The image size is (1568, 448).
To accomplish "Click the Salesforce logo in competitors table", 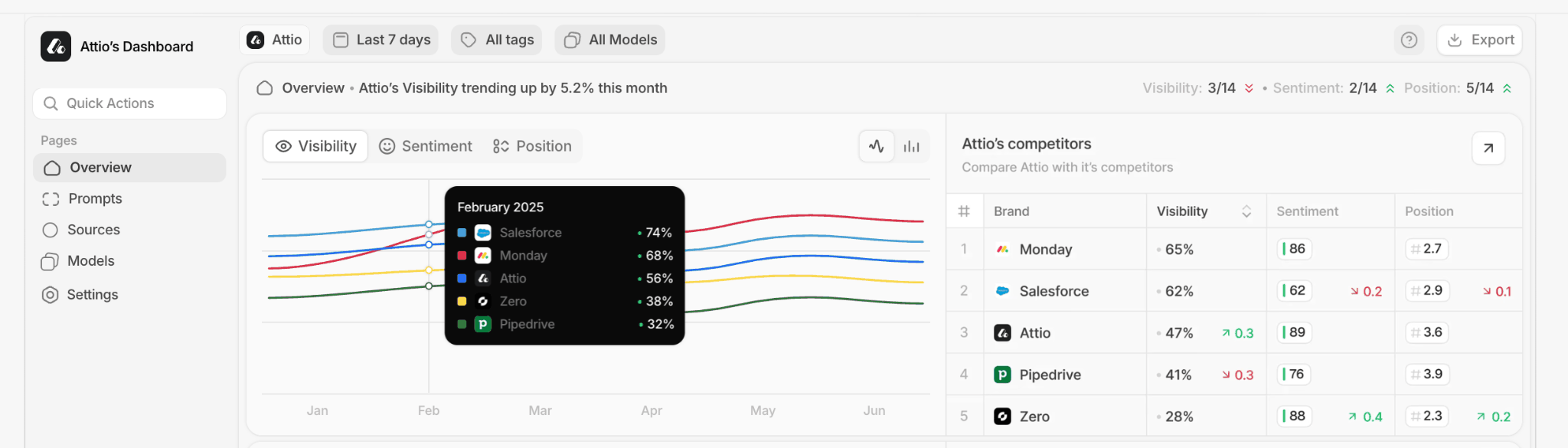I will pyautogui.click(x=1002, y=291).
